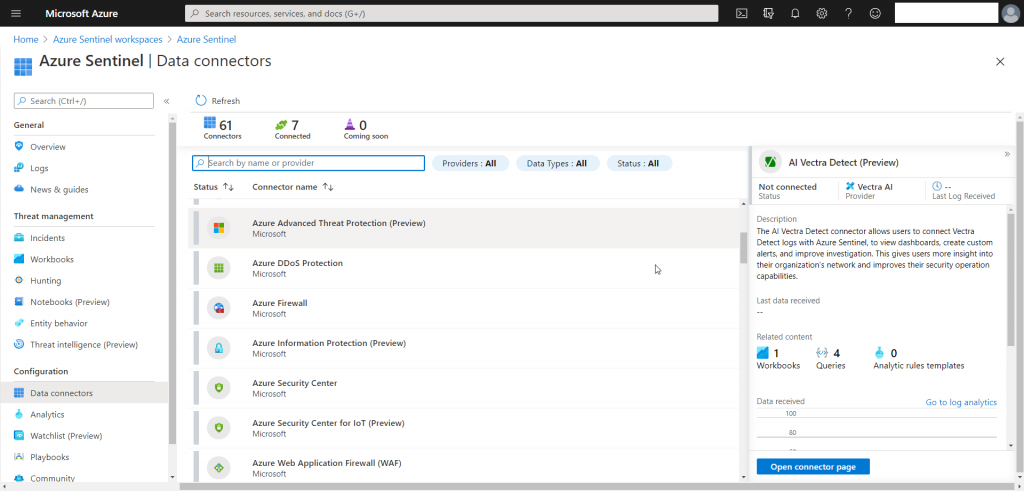Collapse the left navigation menu chevron
The height and width of the screenshot is (491, 1024).
click(x=167, y=101)
